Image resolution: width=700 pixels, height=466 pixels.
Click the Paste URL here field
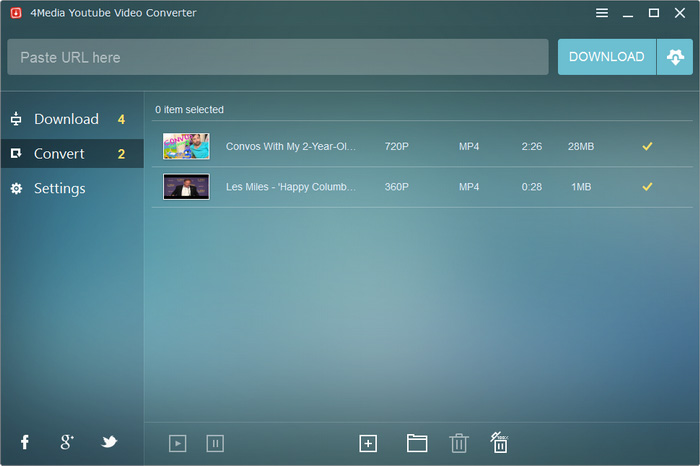(x=278, y=57)
